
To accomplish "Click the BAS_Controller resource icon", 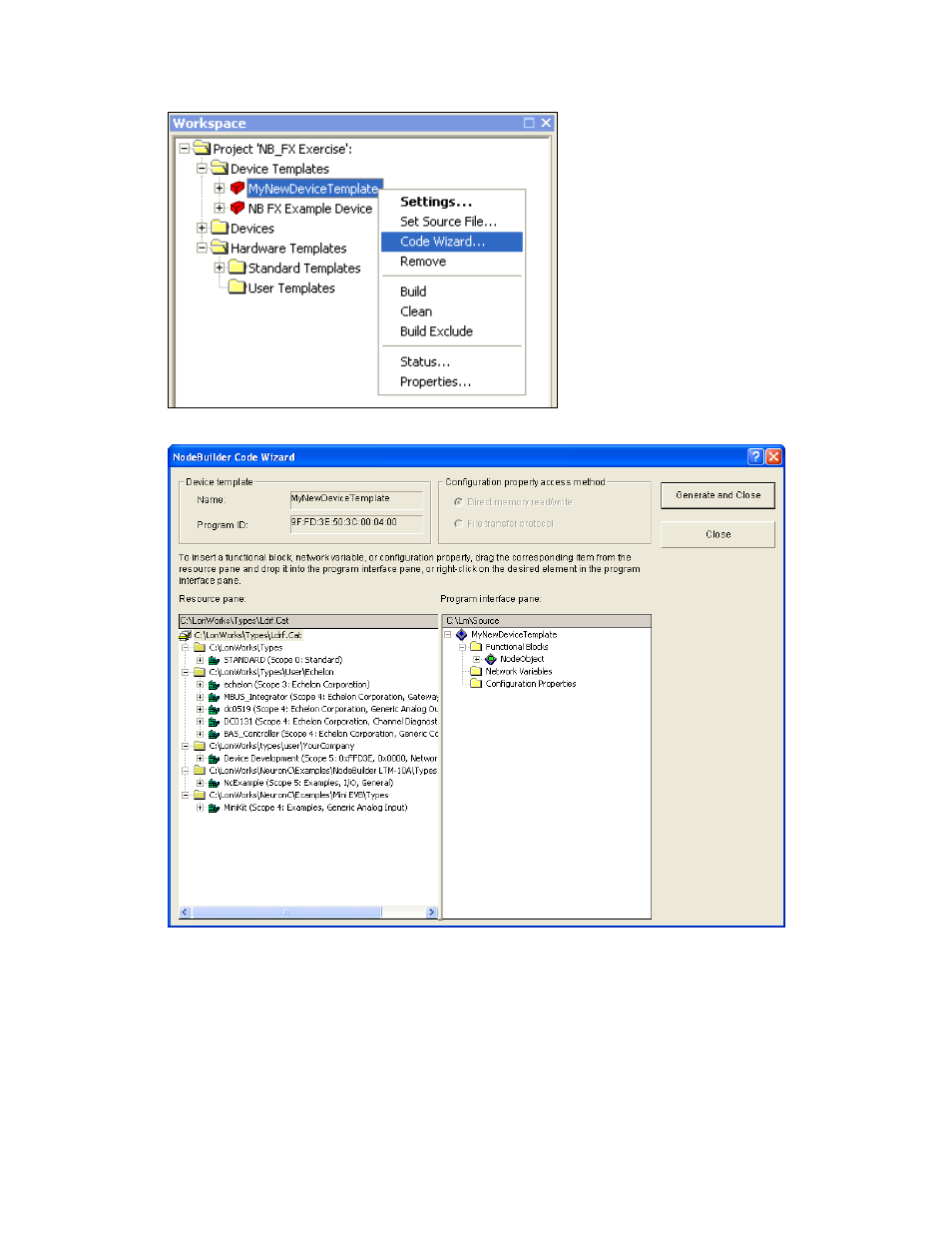I will tap(214, 734).
